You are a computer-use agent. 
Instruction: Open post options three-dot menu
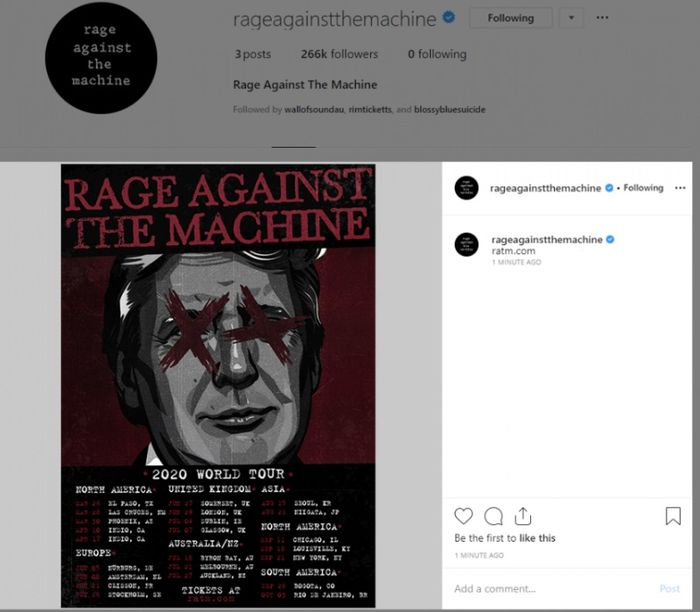click(x=680, y=188)
